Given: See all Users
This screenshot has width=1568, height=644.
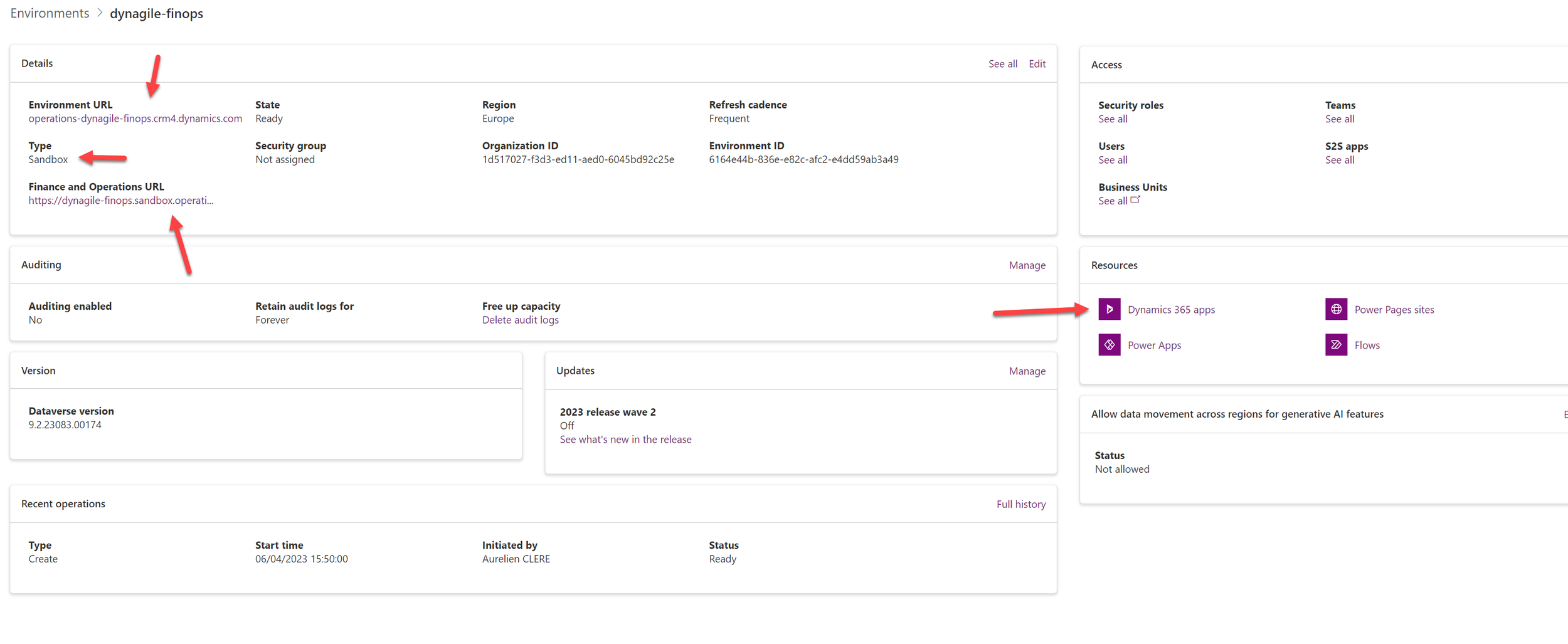Looking at the screenshot, I should coord(1113,160).
